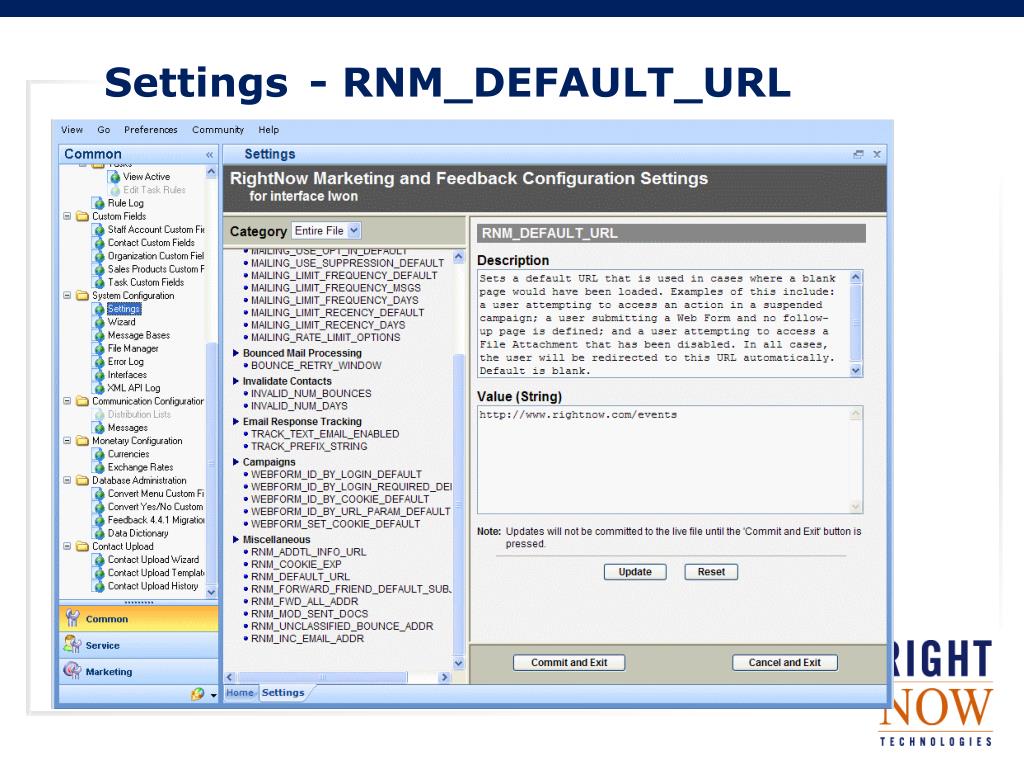Click the Messages item icon
Viewport: 1024px width, 768px height.
99,428
